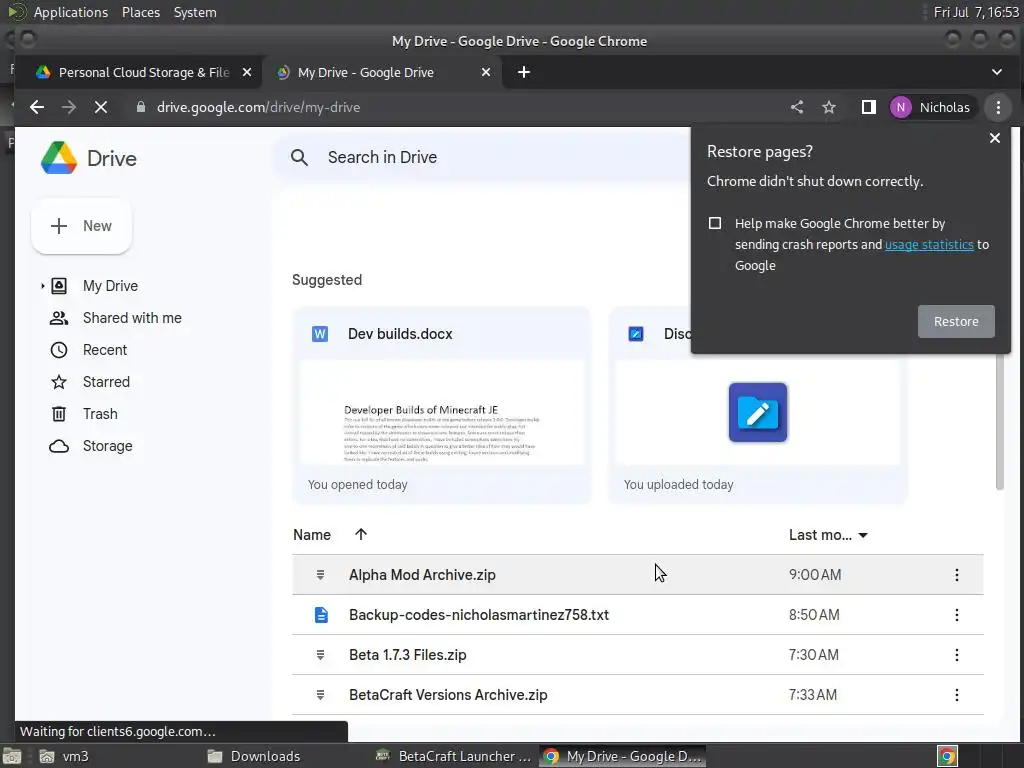Close the My Drive - Google Drive tab
The width and height of the screenshot is (1024, 768).
click(x=486, y=72)
